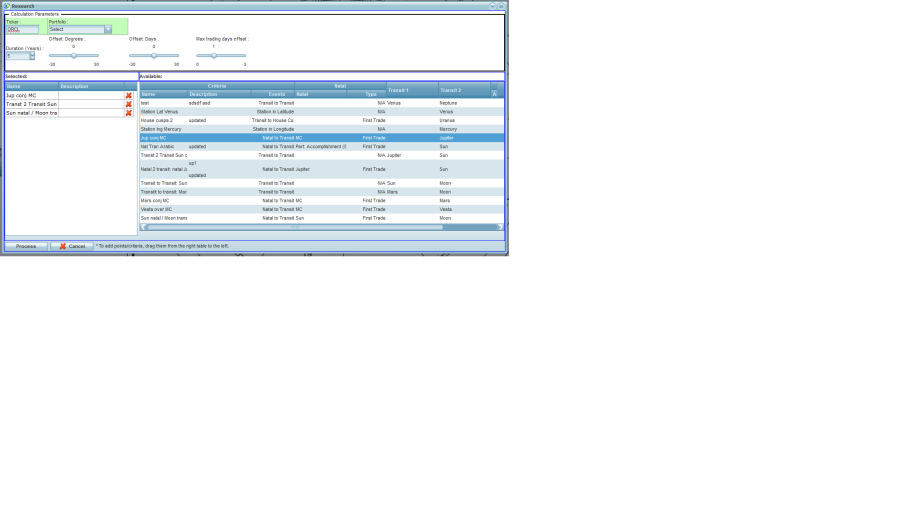
Task: Click the Offset: Days slider handle
Action: pos(153,56)
